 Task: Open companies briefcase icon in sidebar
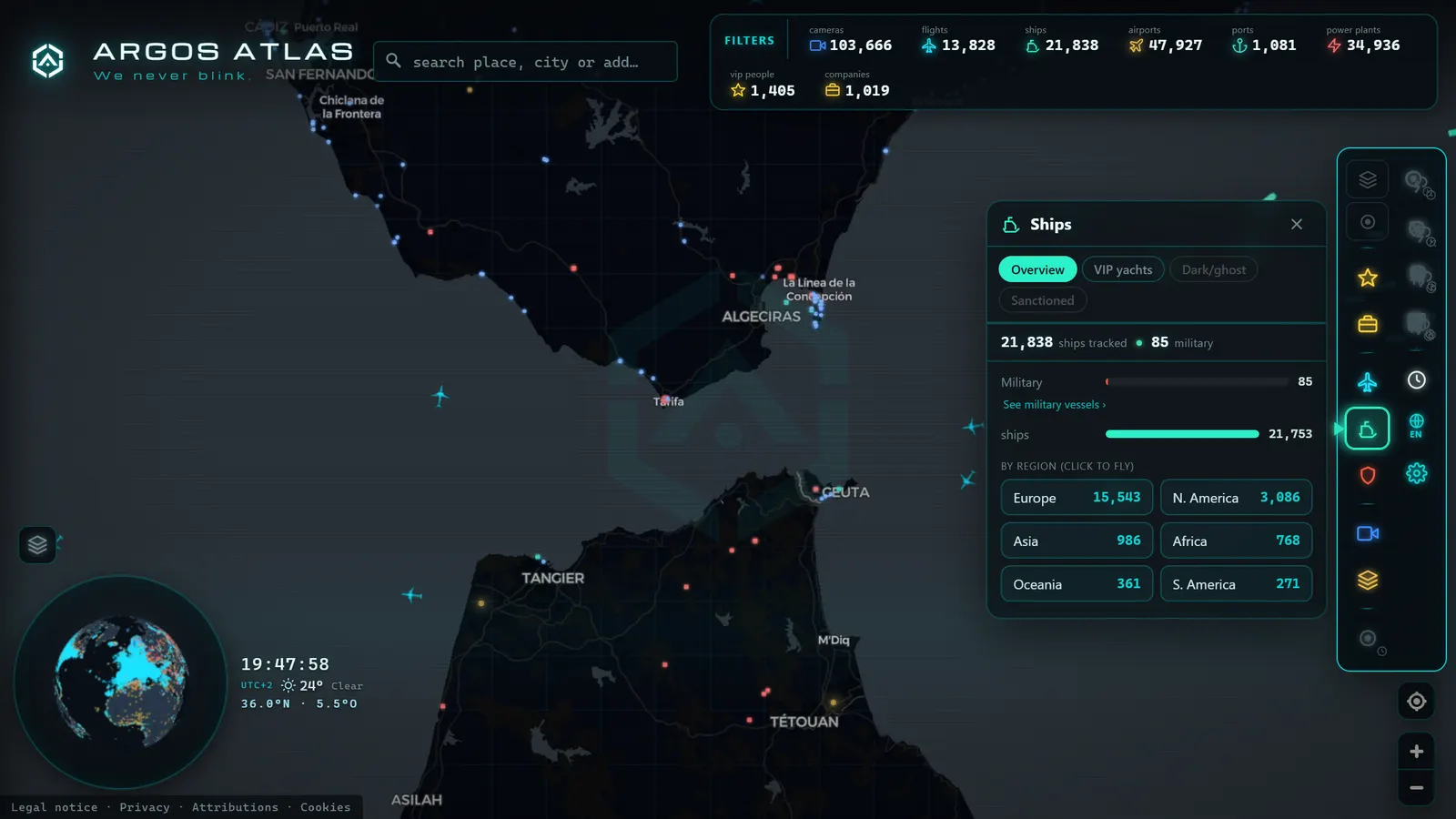click(x=1368, y=324)
